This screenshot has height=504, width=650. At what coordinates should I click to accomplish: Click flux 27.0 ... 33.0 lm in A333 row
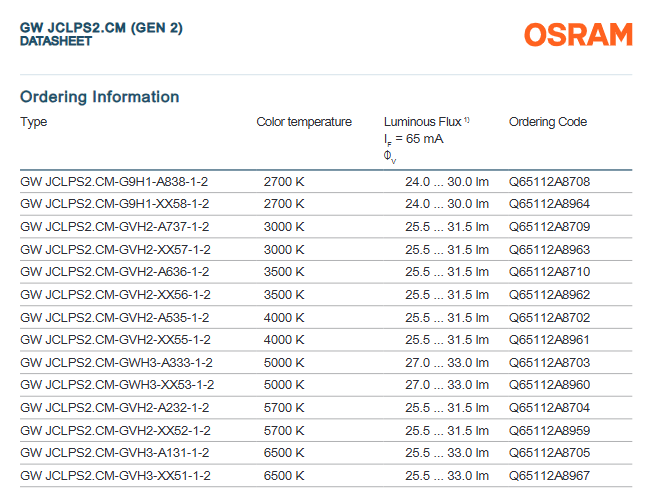point(447,363)
